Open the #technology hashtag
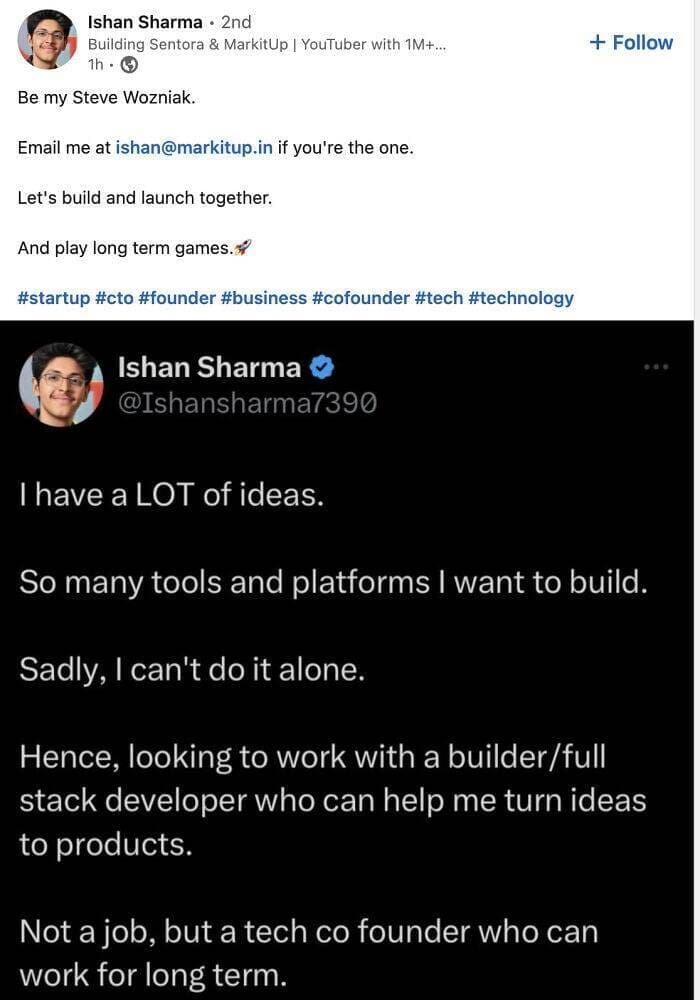Screen dimensions: 700x1000 click(520, 298)
